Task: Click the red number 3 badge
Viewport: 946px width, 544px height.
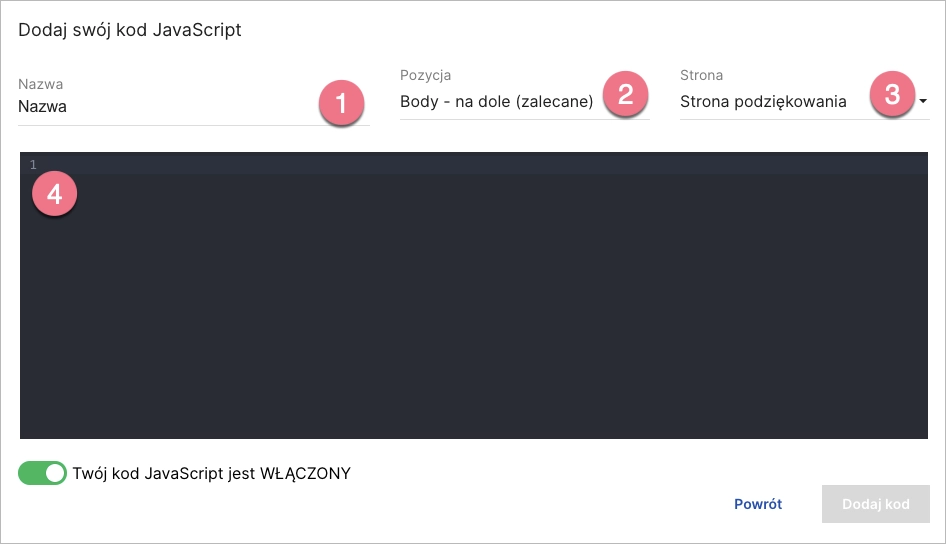Action: [892, 96]
